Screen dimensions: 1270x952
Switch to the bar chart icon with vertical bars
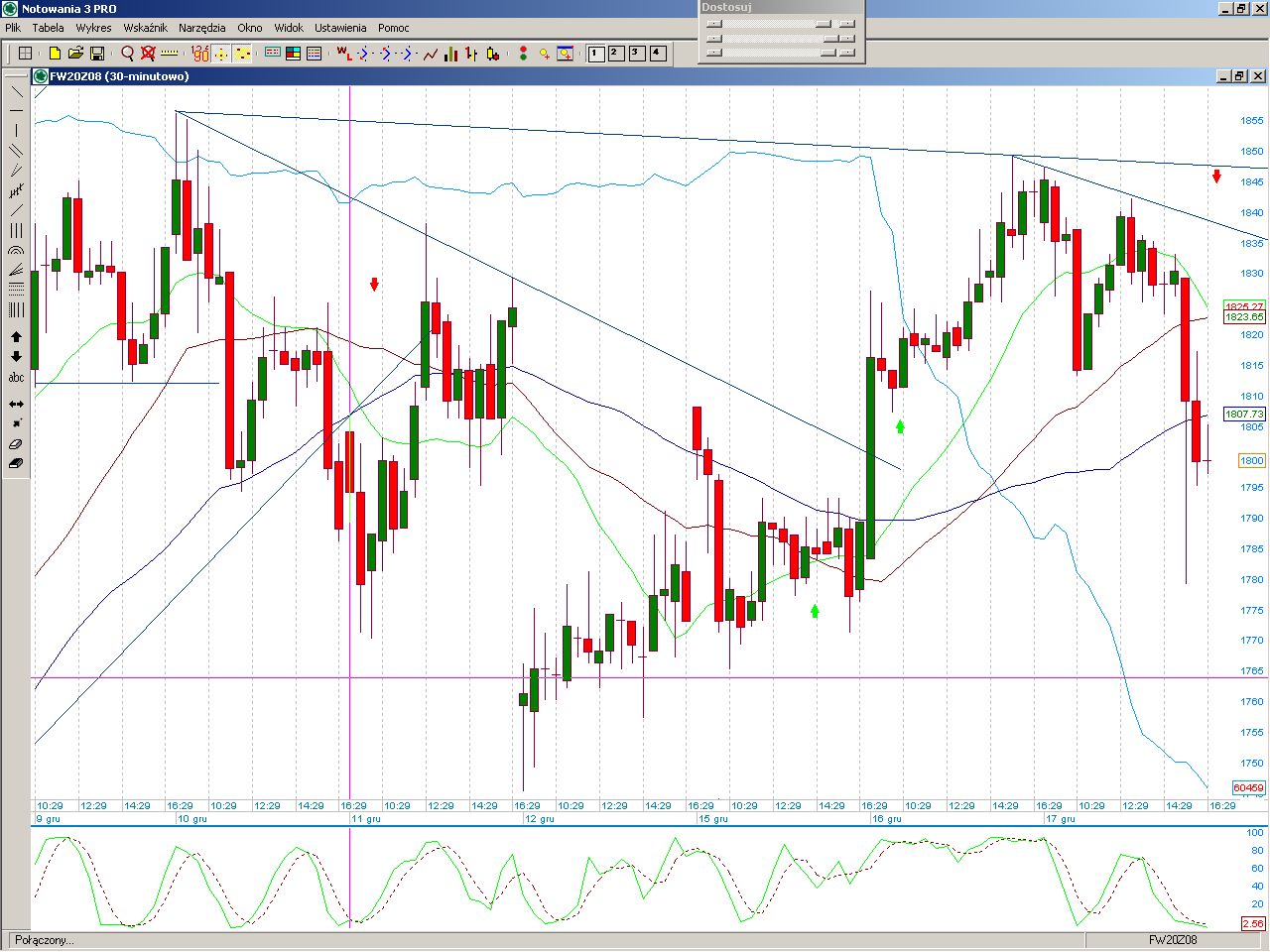451,54
